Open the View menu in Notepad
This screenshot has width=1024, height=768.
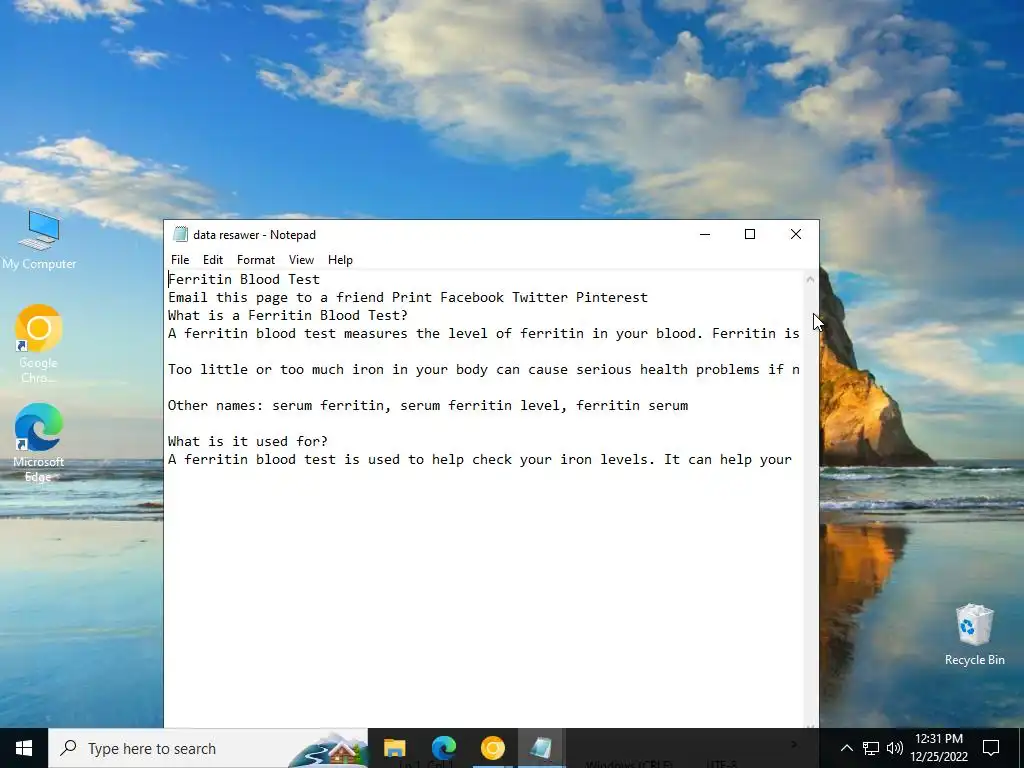pyautogui.click(x=301, y=260)
